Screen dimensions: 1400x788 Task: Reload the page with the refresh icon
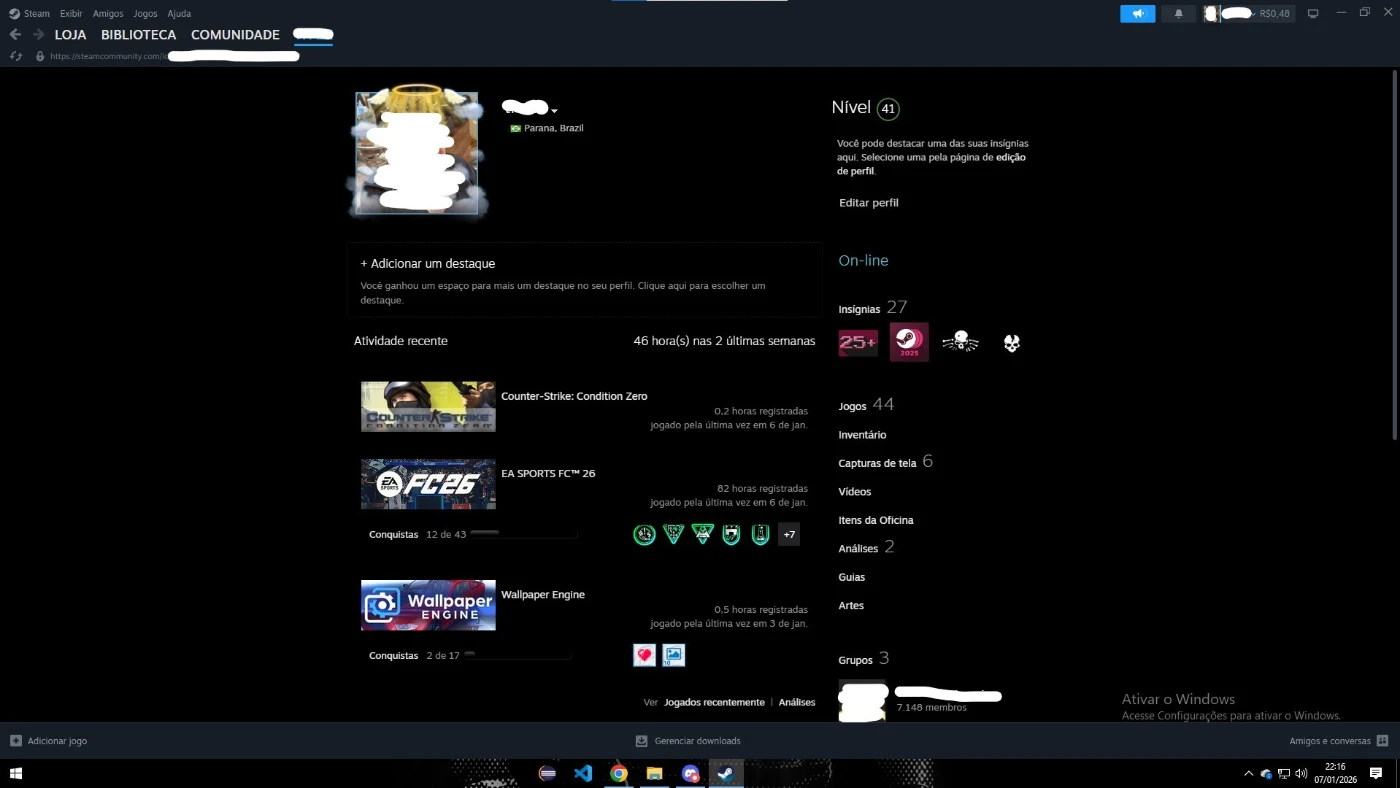pyautogui.click(x=16, y=56)
